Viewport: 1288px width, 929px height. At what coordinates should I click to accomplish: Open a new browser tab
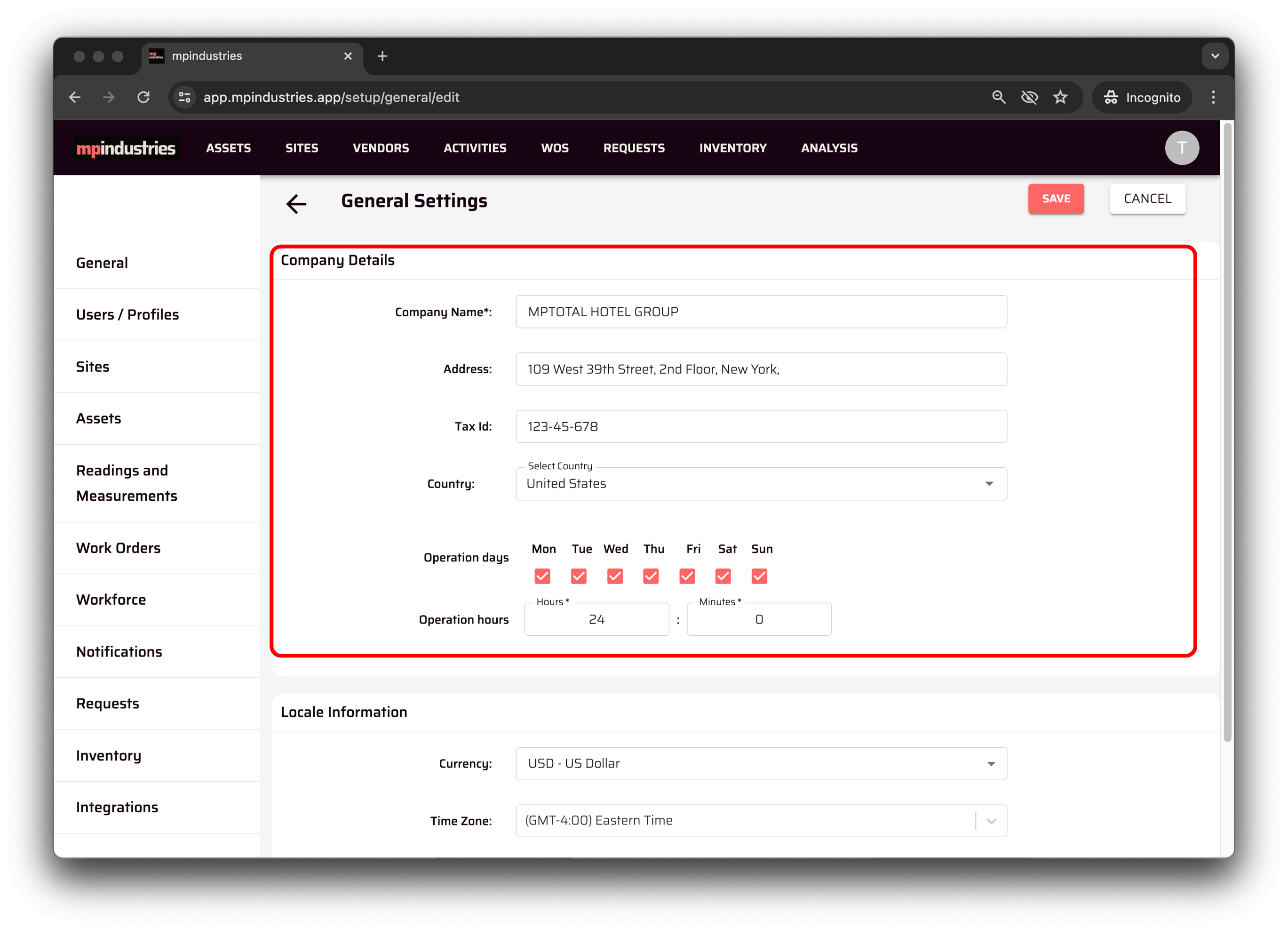382,56
